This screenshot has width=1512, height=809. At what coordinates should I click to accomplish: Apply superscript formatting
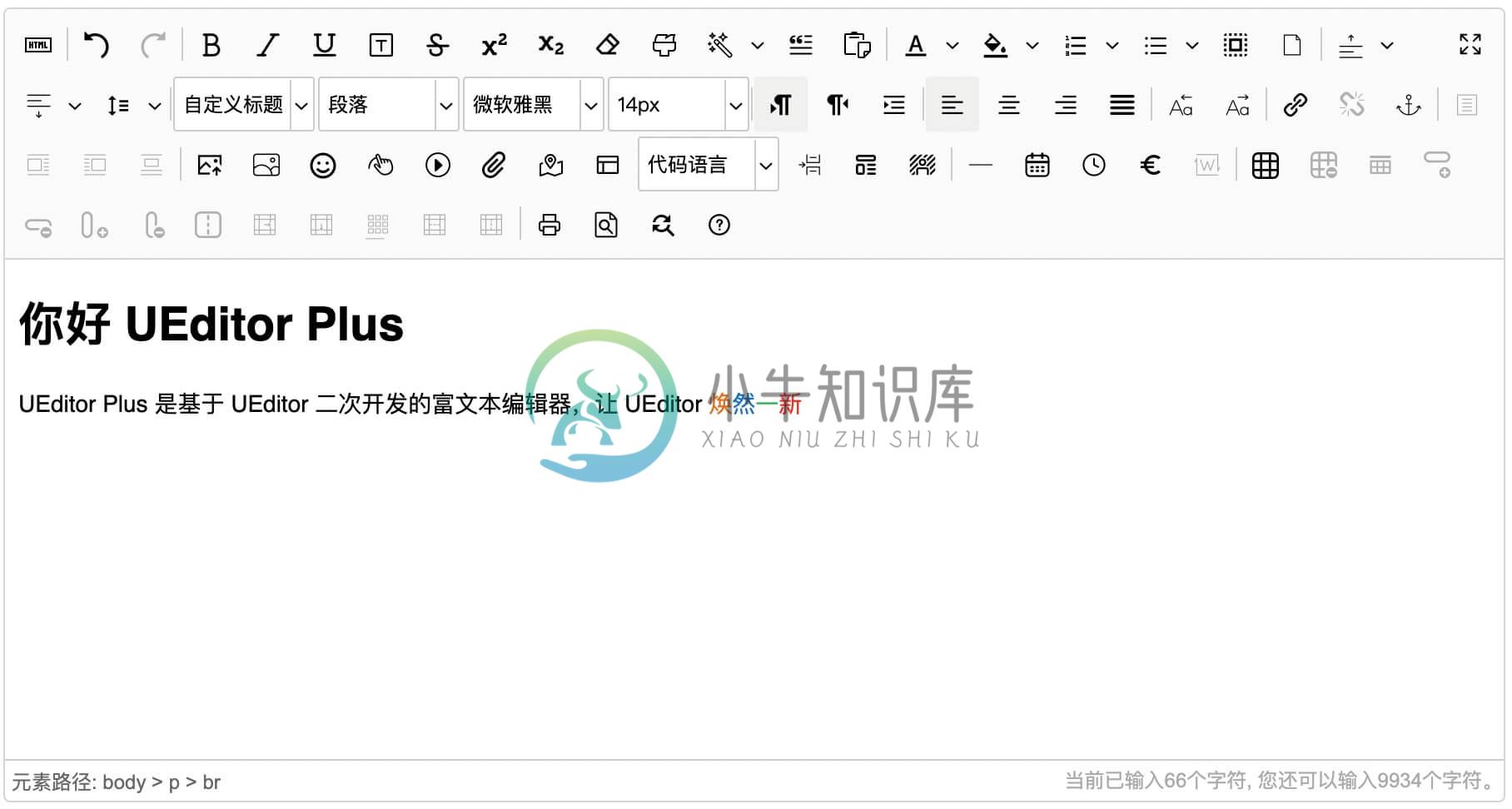pos(495,45)
